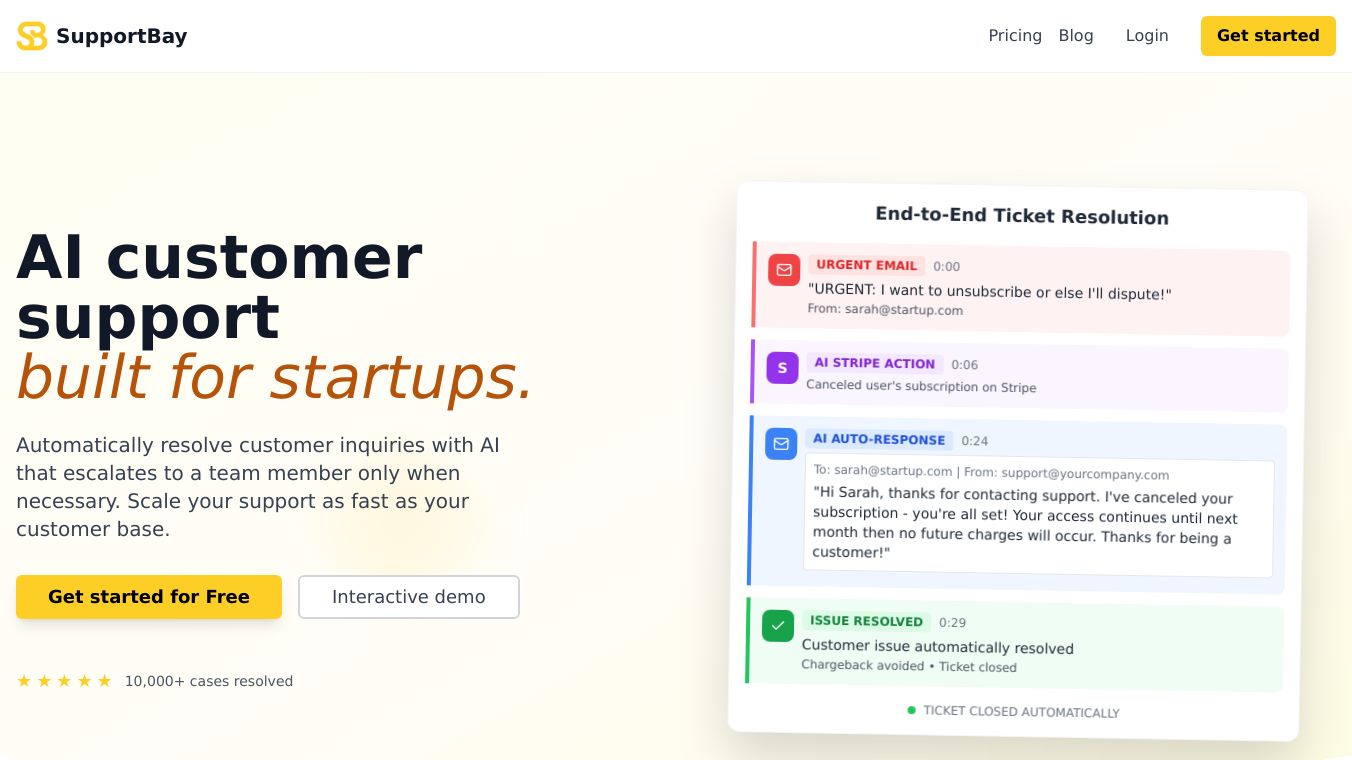
Task: Select the URGENT EMAIL tag
Action: [866, 265]
